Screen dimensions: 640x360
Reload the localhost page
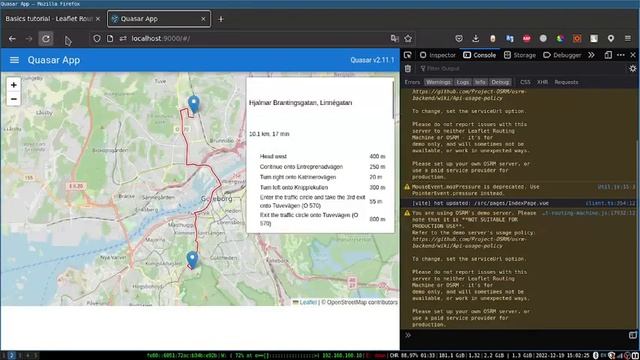pos(46,39)
